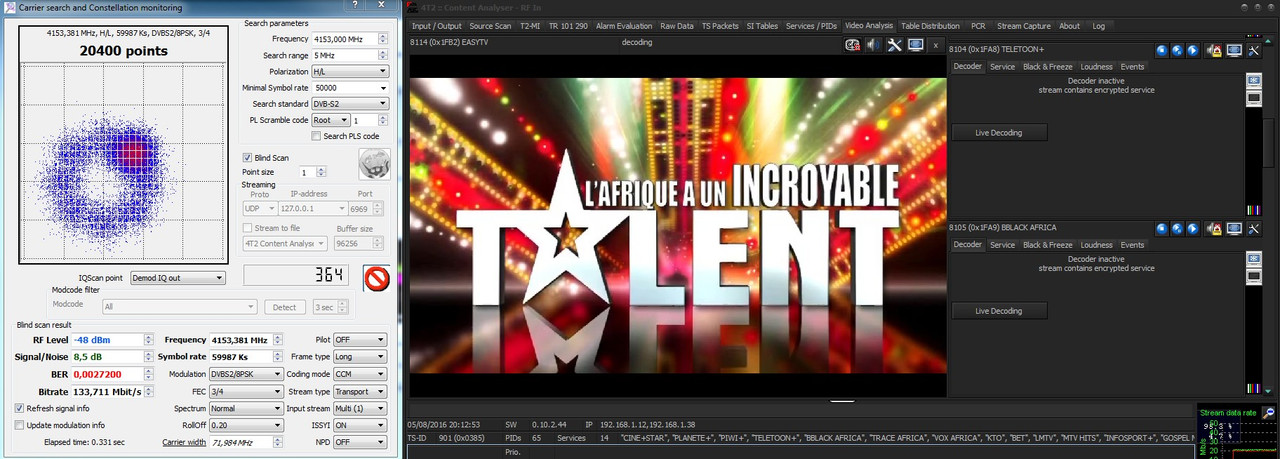Click TELETOON+ second blue pause-play icon
Screen dimensions: 1280x459
tap(1177, 49)
